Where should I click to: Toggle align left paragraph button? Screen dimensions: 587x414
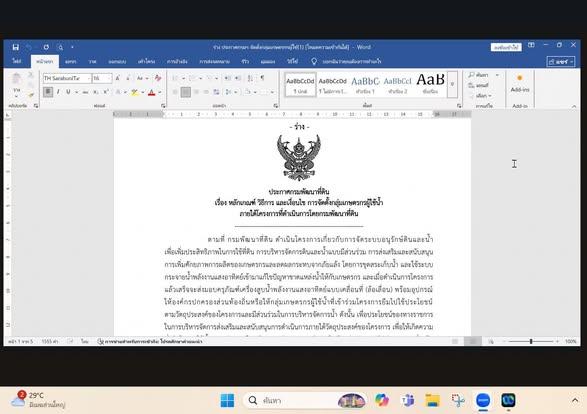pyautogui.click(x=175, y=92)
